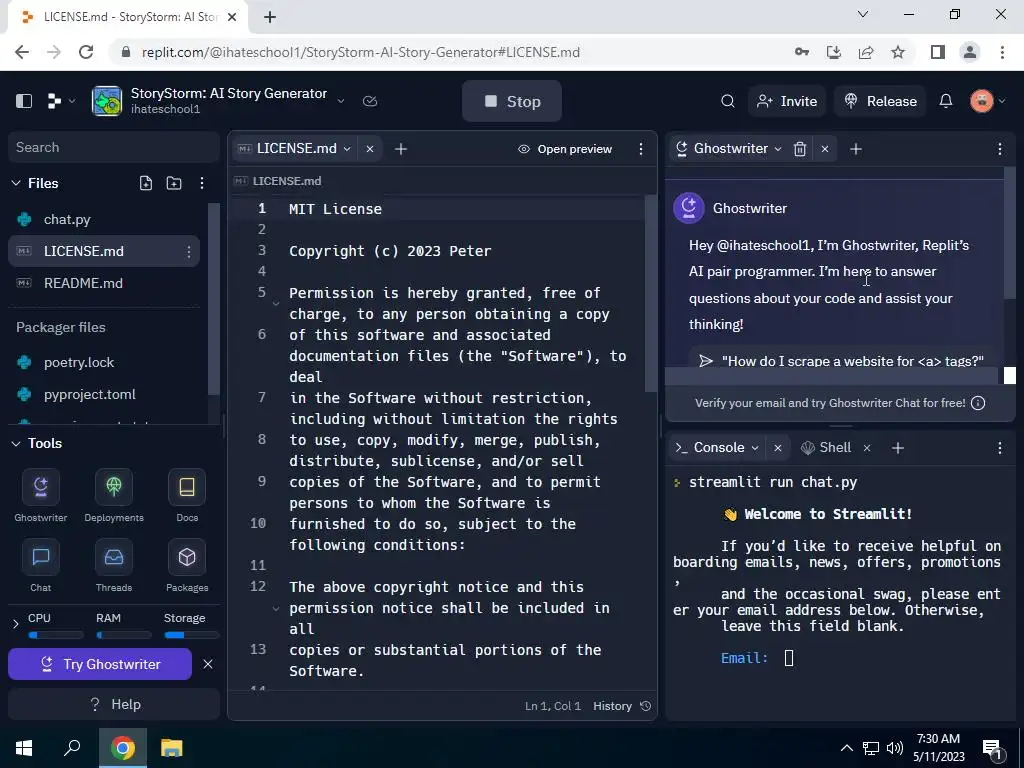Fold the code at line 12 chevron
This screenshot has width=1024, height=768.
(276, 609)
